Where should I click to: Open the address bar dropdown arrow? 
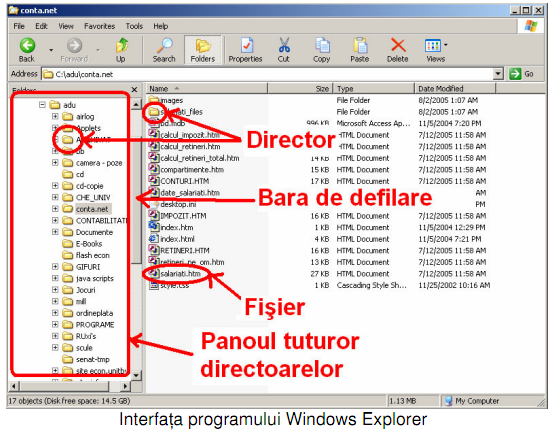(x=498, y=74)
